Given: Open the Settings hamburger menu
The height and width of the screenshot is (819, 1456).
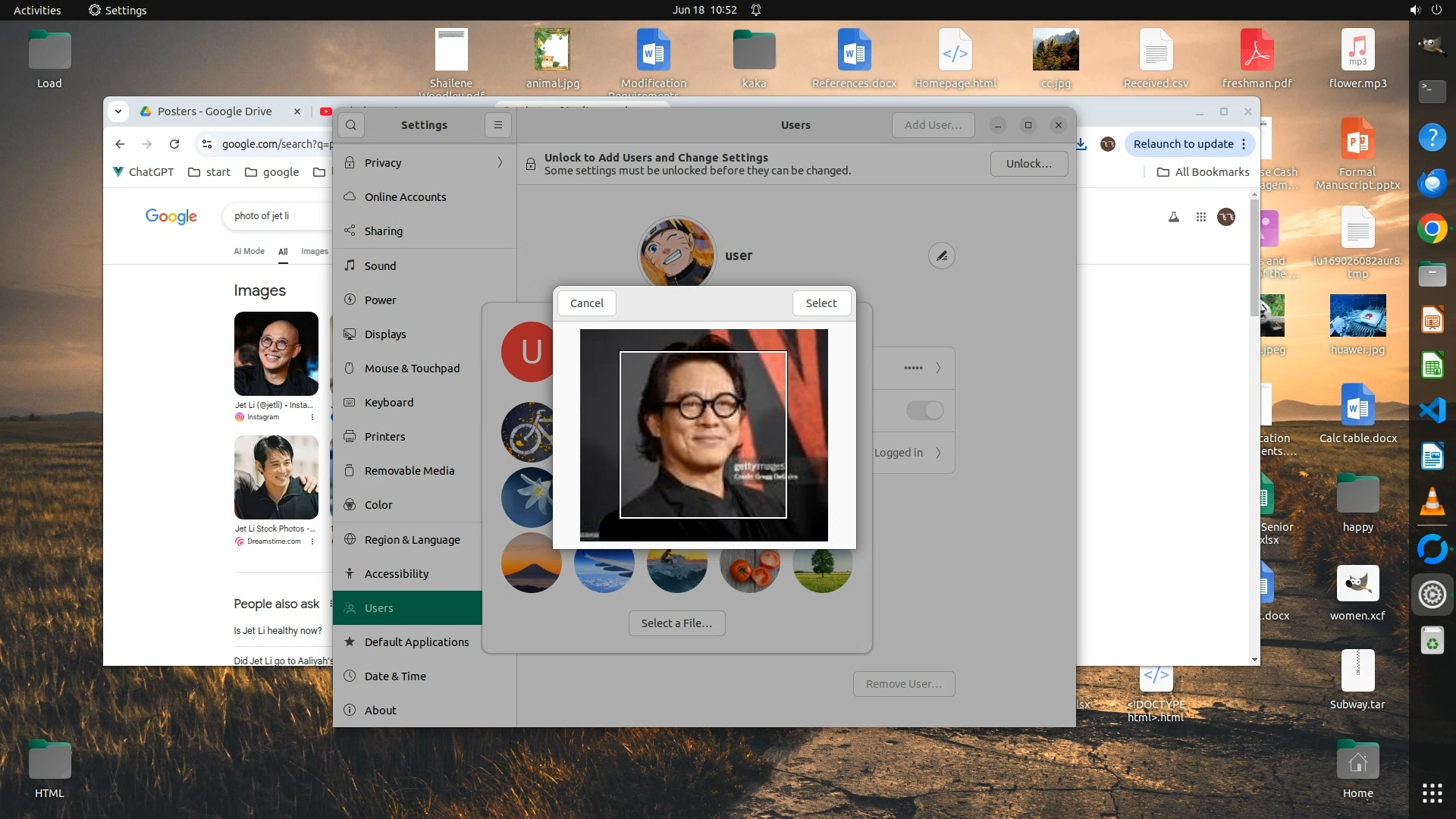Looking at the screenshot, I should pos(498,125).
